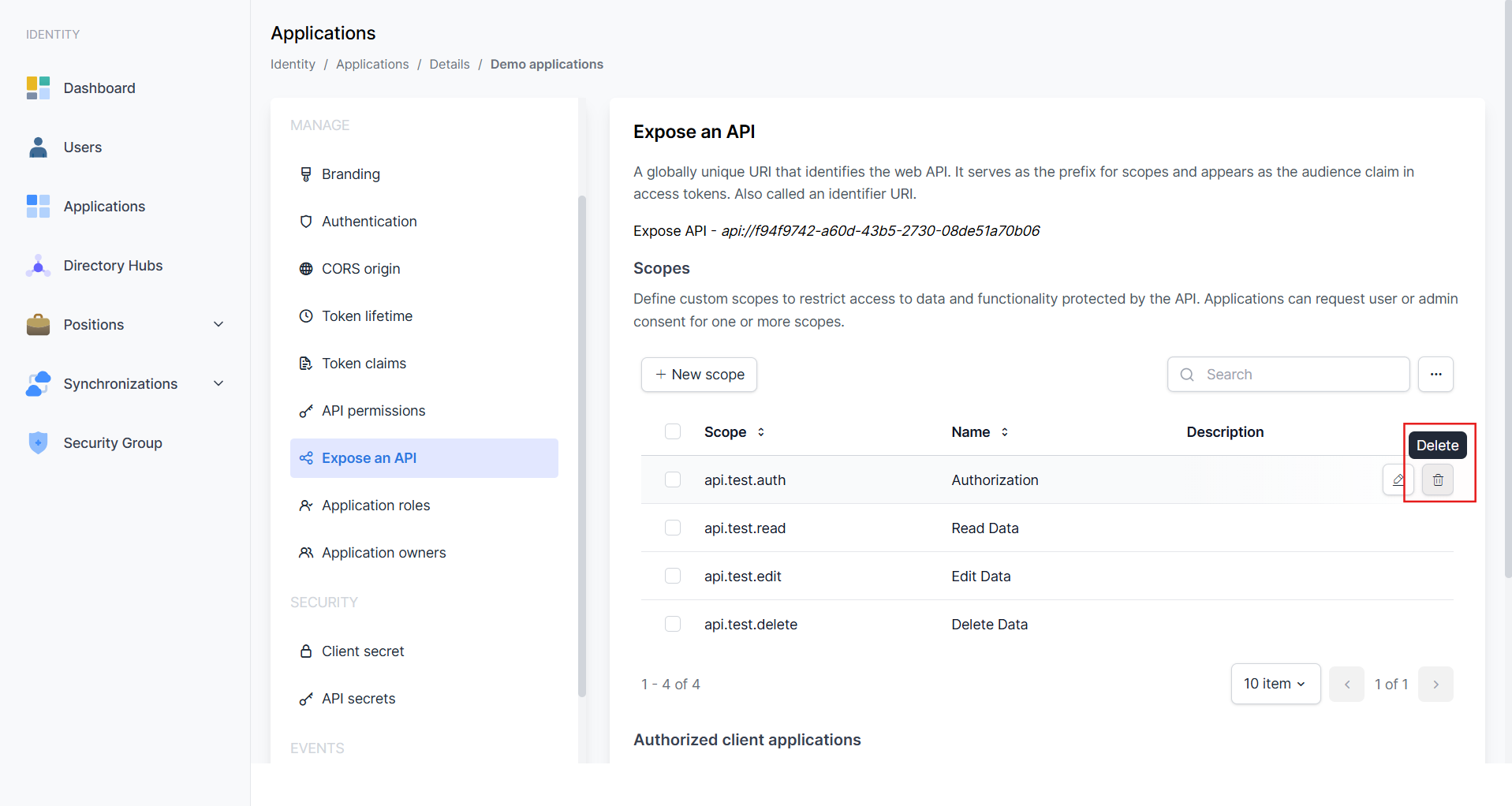Click the Directory Hubs icon
The image size is (1512, 806).
click(x=38, y=266)
